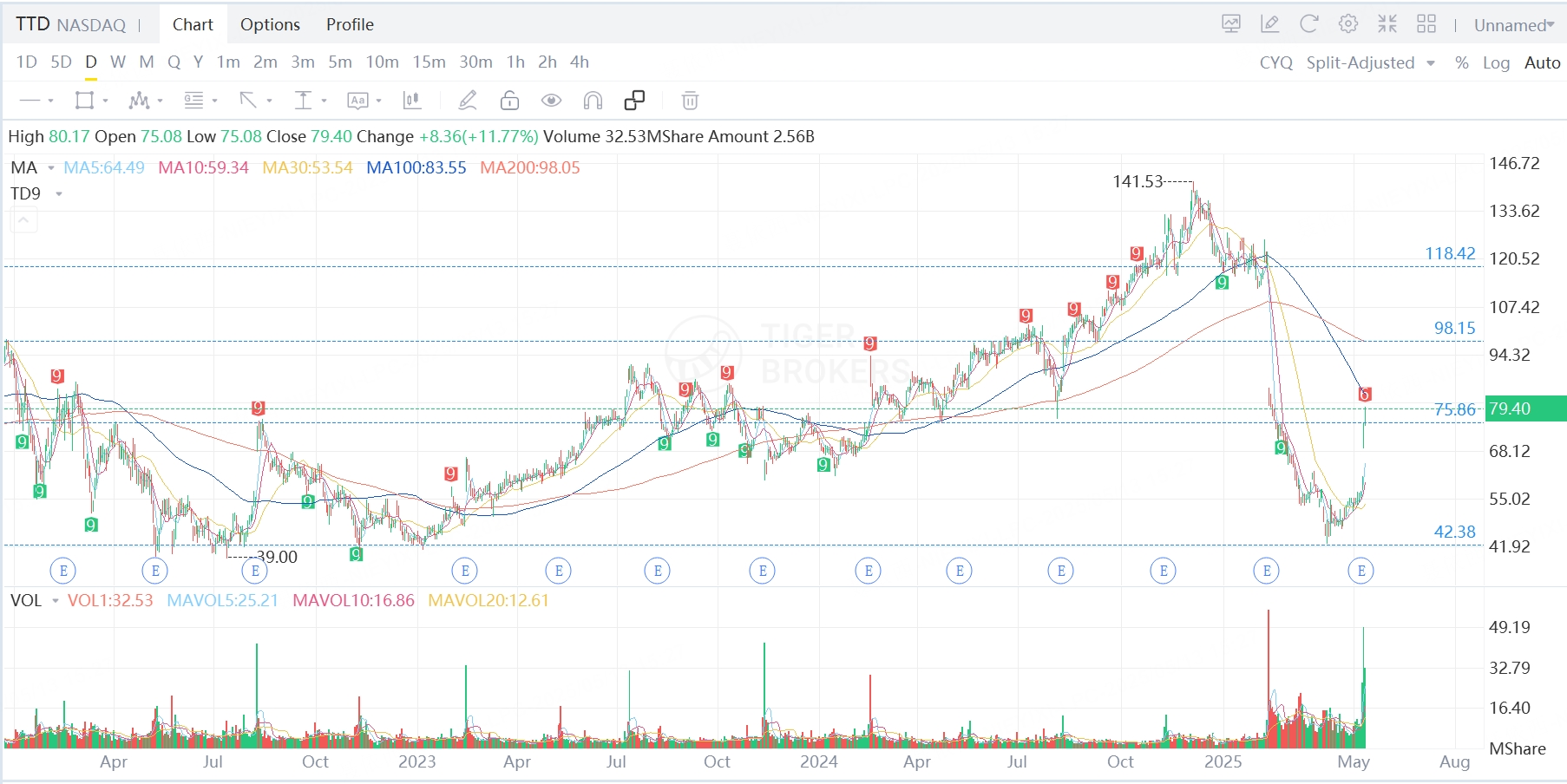Image resolution: width=1567 pixels, height=784 pixels.
Task: Open the chart analysis monitor icon
Action: coord(1231,24)
